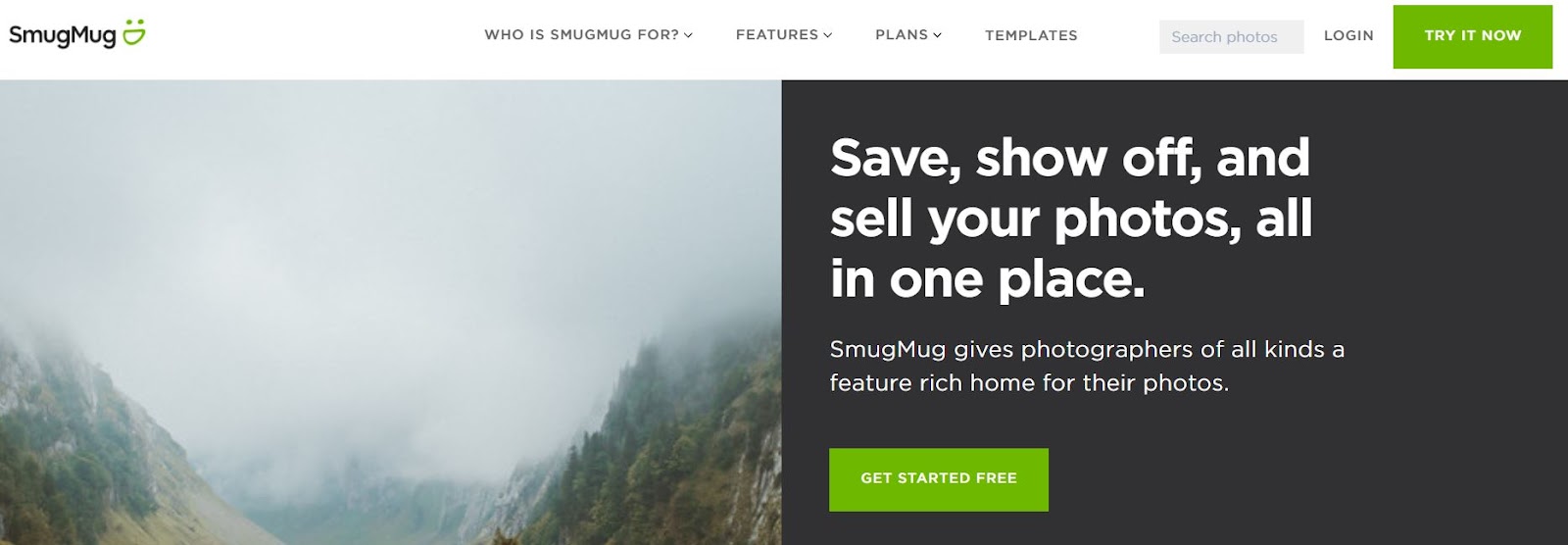Expand the chevron next to Plans
This screenshot has height=545, width=1568.
coord(937,35)
